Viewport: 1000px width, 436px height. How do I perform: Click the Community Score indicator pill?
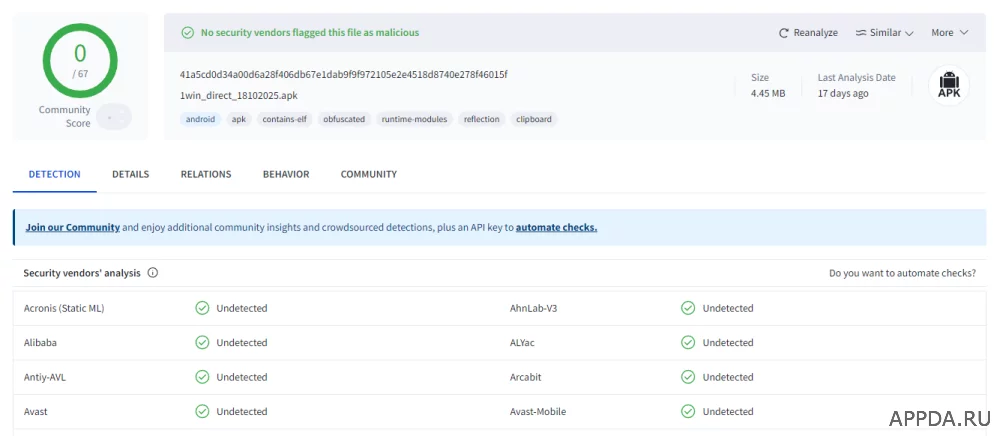[x=113, y=117]
